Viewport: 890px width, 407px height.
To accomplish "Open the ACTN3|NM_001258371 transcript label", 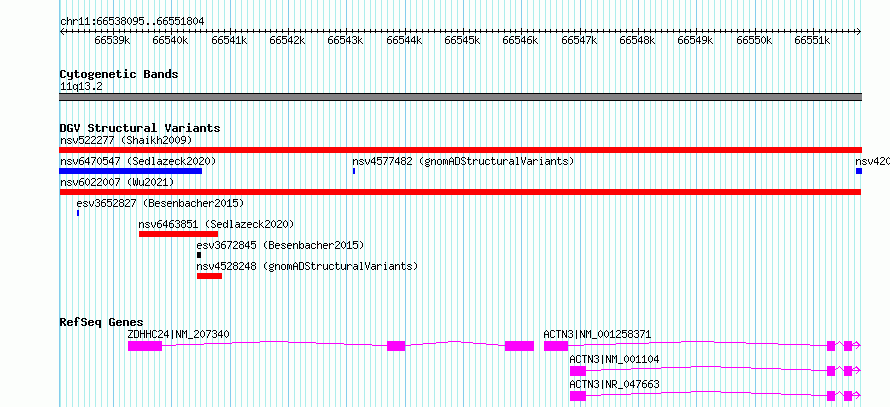I will [597, 334].
